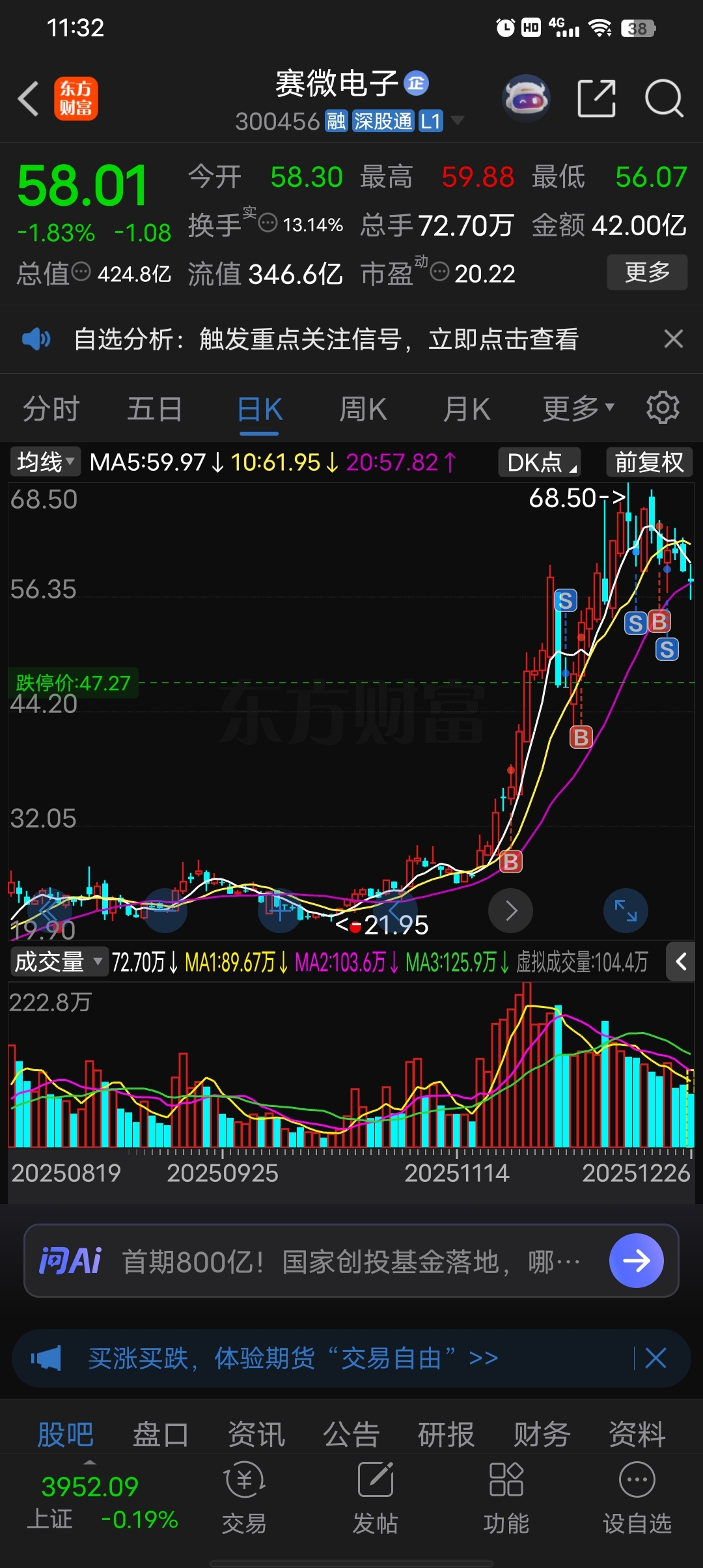Close the futures promotion banner
This screenshot has width=703, height=1568.
pyautogui.click(x=655, y=1358)
